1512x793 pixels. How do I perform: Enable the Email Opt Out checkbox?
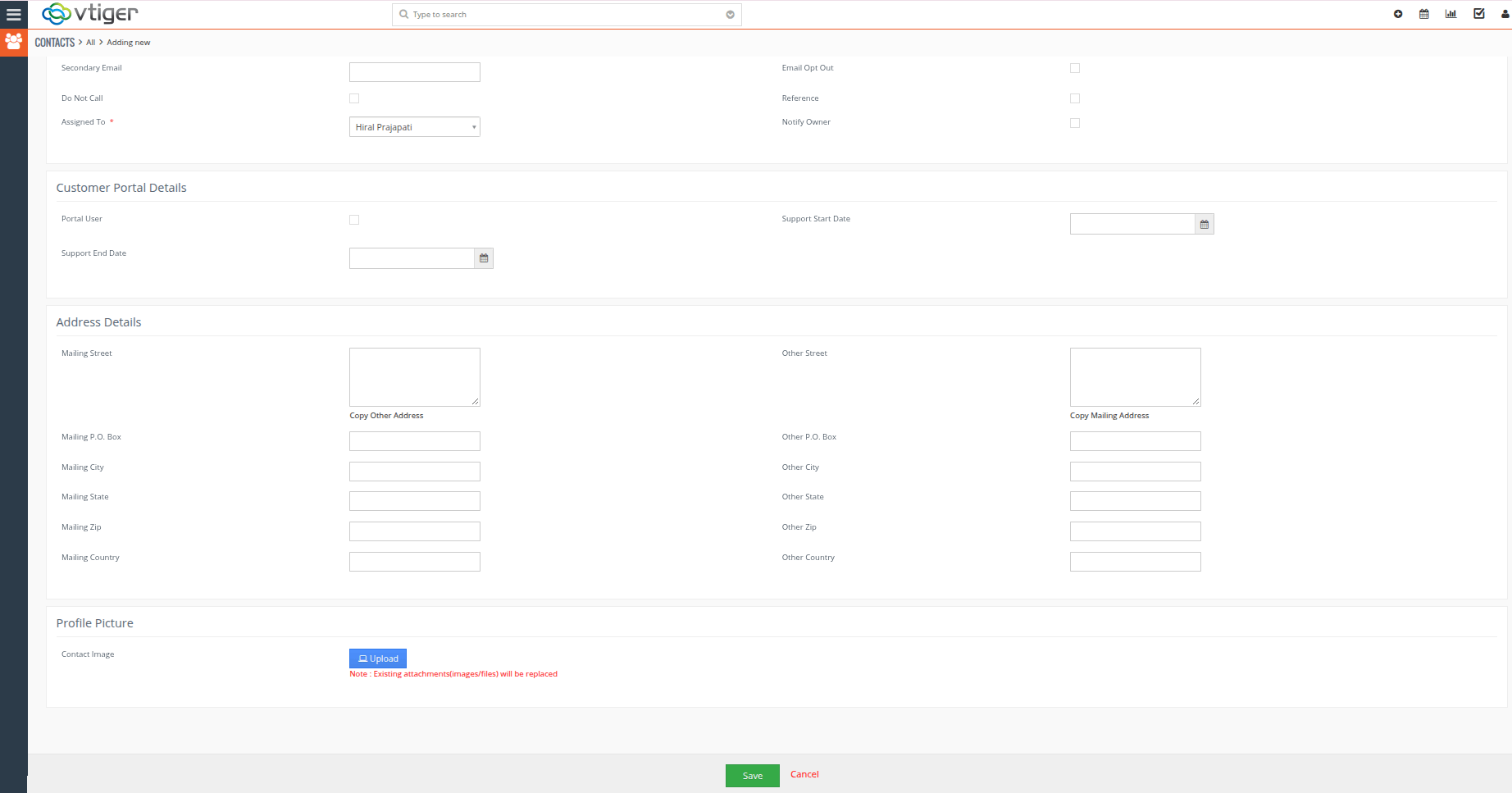(1075, 68)
